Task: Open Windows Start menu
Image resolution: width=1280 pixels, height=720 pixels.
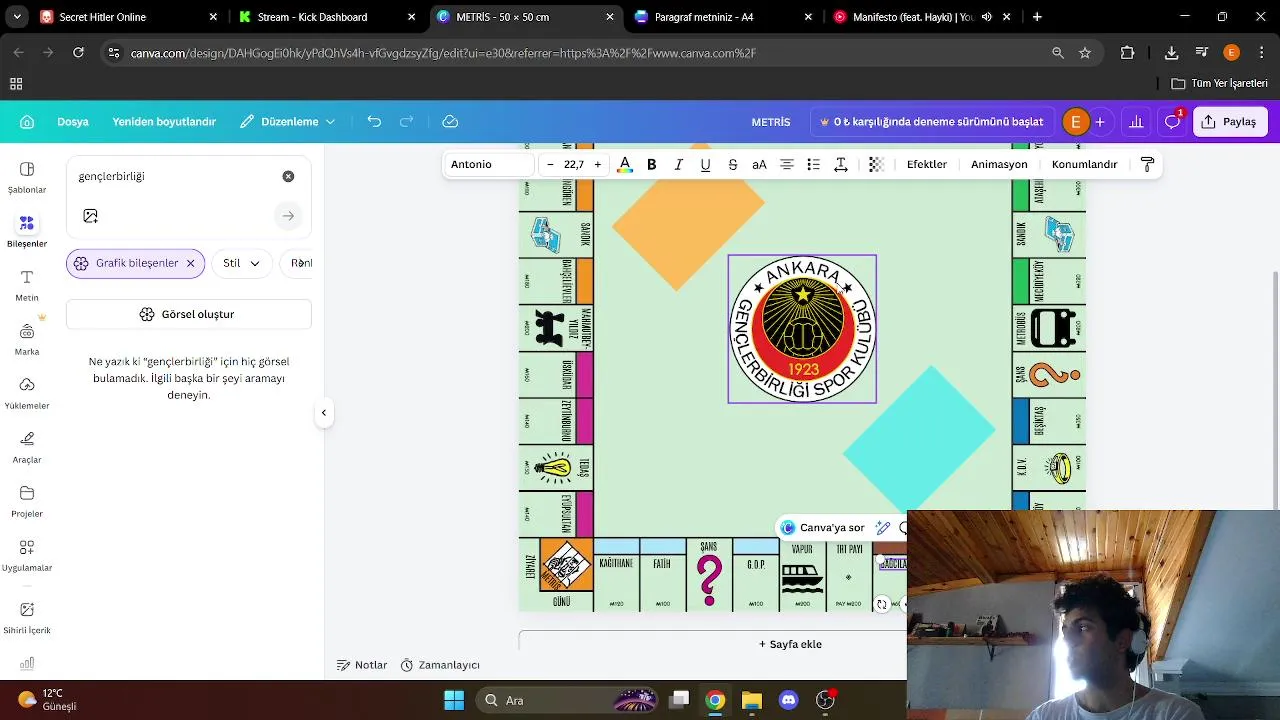Action: tap(453, 700)
